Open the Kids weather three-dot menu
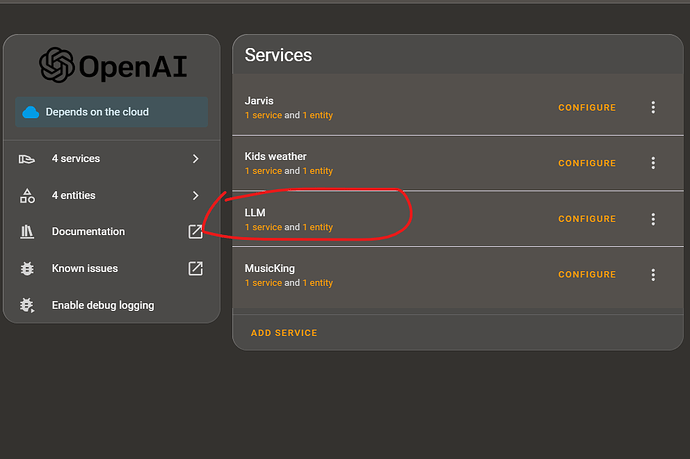690x459 pixels. tap(653, 163)
